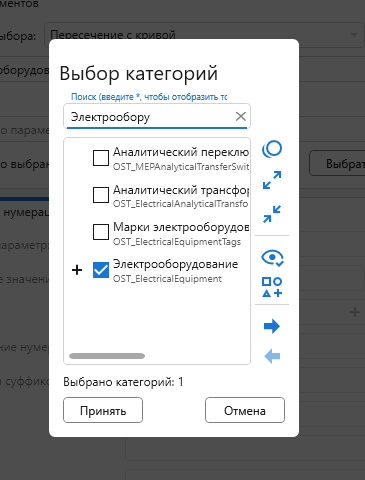
Task: Click the plus icon in background window
Action: 355,312
